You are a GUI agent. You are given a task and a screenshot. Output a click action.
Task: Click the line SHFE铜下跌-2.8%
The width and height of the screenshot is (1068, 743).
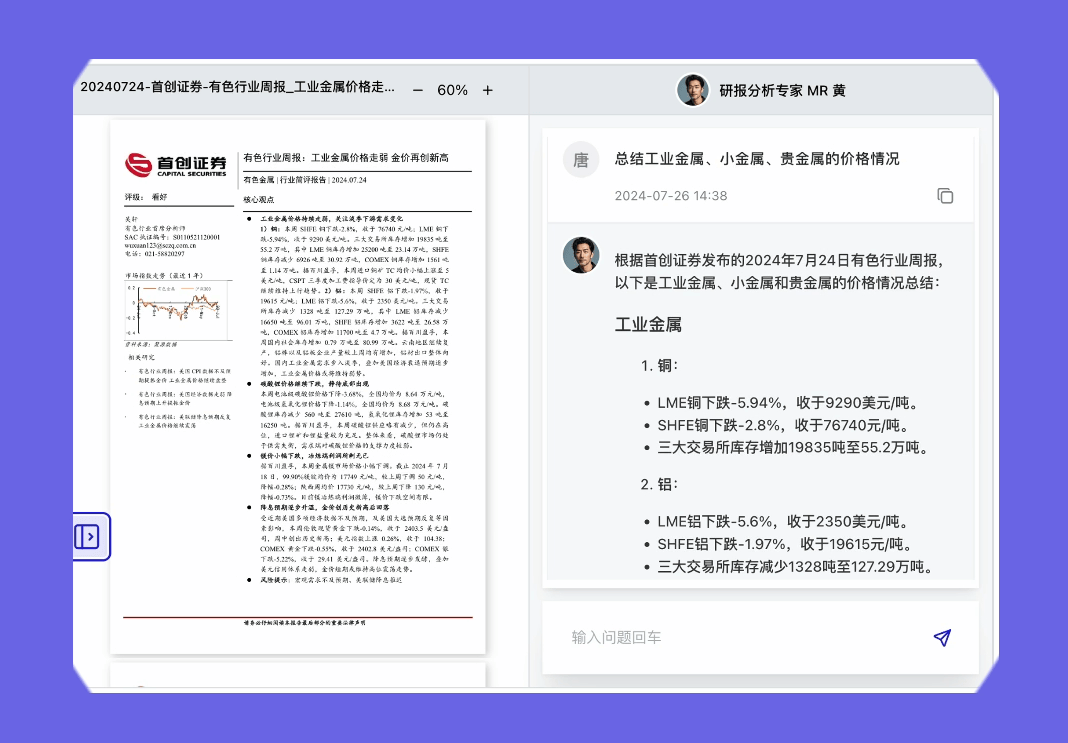click(783, 425)
